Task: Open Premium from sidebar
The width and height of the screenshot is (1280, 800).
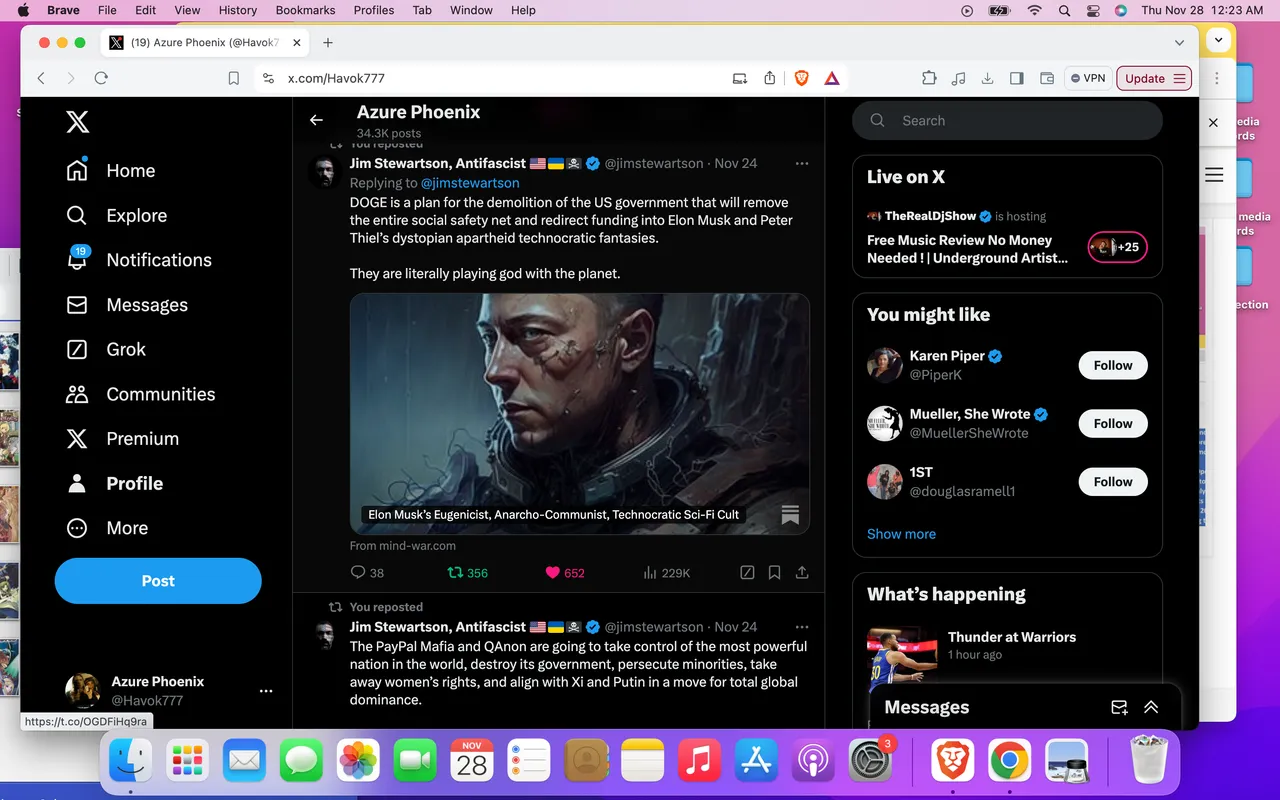Action: [122, 438]
